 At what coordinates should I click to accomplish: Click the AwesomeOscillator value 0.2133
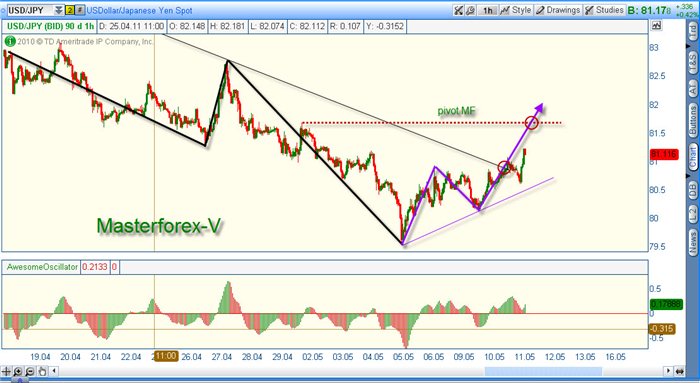[x=95, y=267]
